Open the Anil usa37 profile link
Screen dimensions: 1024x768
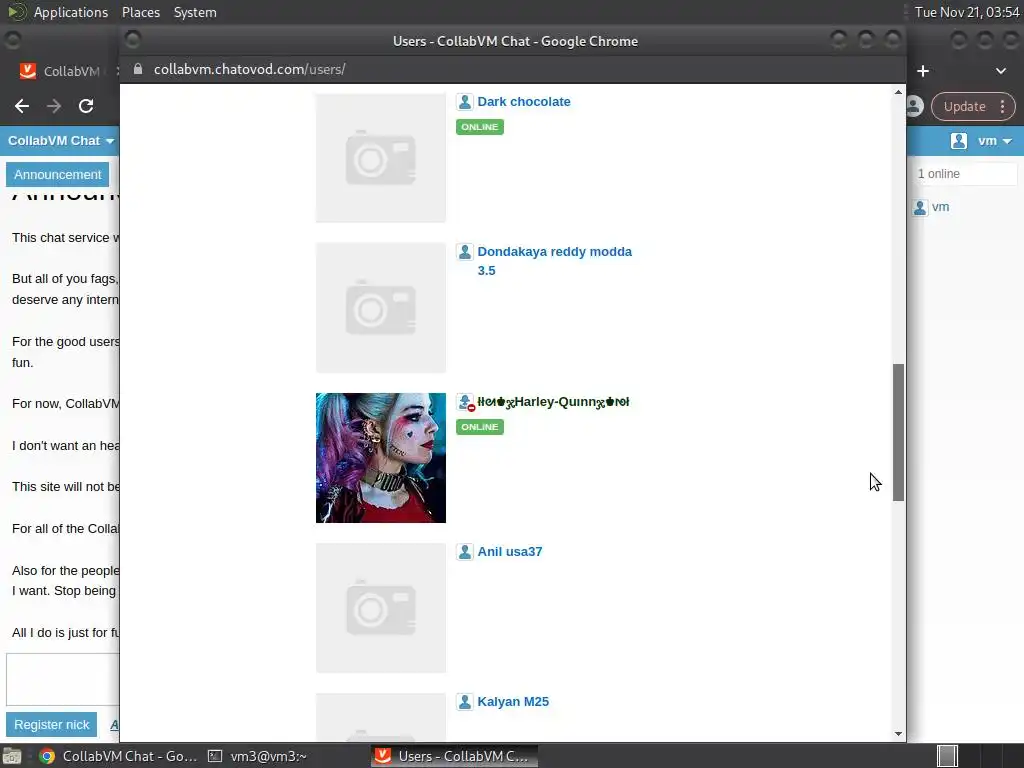tap(509, 552)
